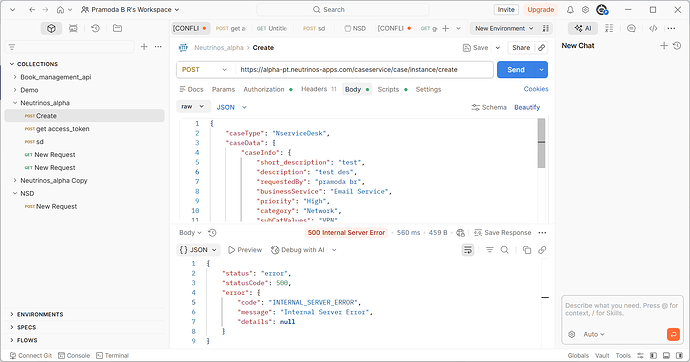Screen dimensions: 690x362
Task: Go to the Home icon
Action: 60,10
